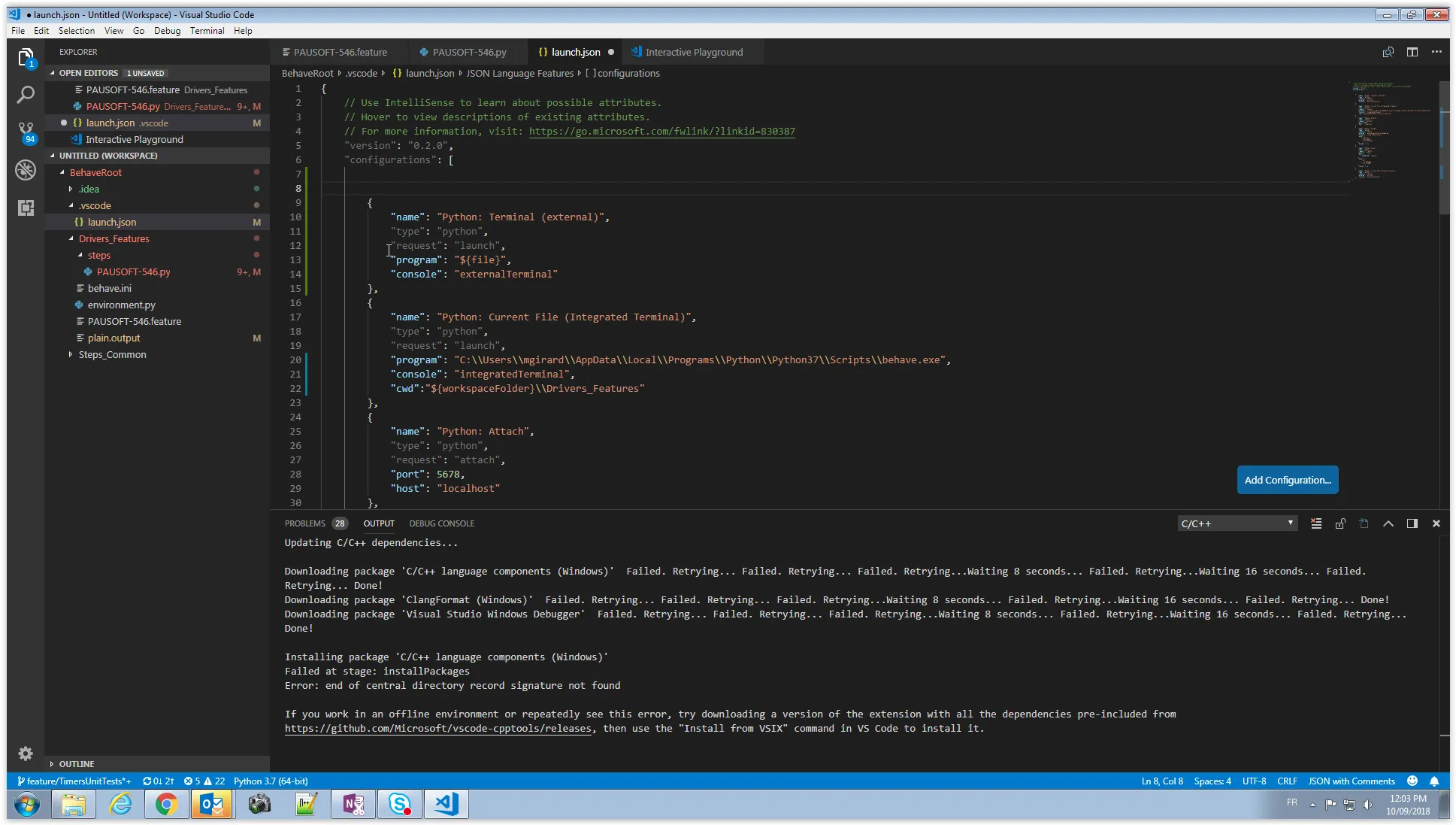The width and height of the screenshot is (1456, 825).
Task: Open environment.py in the explorer
Action: click(121, 305)
